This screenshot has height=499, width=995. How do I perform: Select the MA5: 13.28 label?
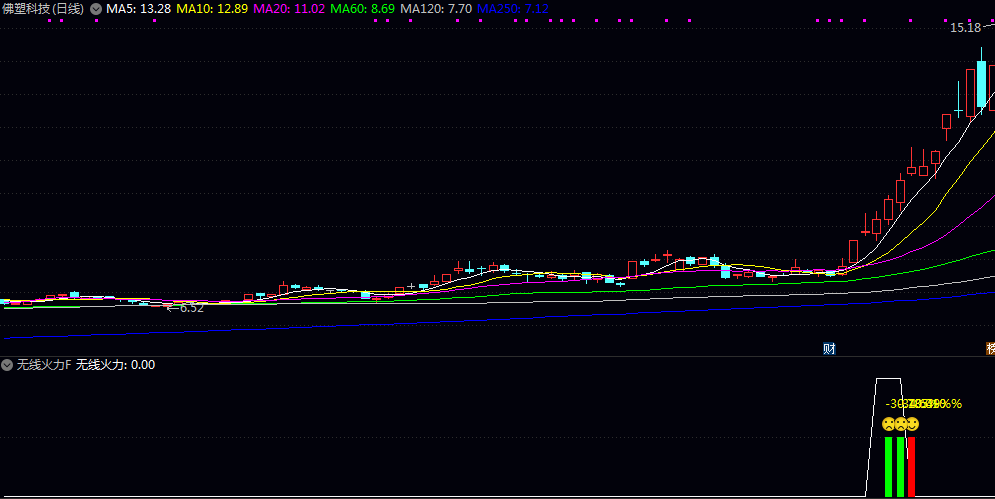tap(138, 9)
